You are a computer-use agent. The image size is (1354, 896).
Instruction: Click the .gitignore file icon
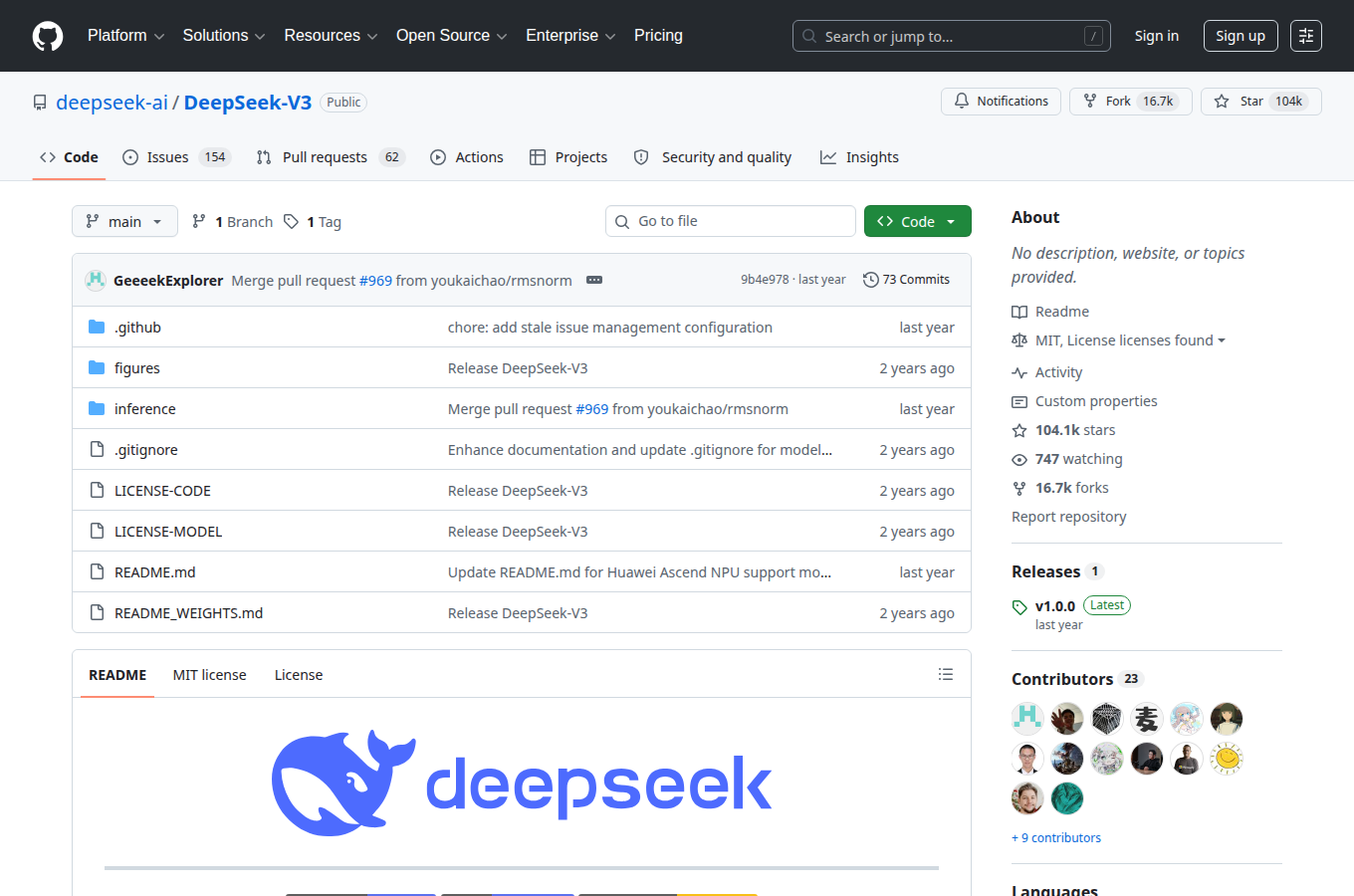[97, 450]
